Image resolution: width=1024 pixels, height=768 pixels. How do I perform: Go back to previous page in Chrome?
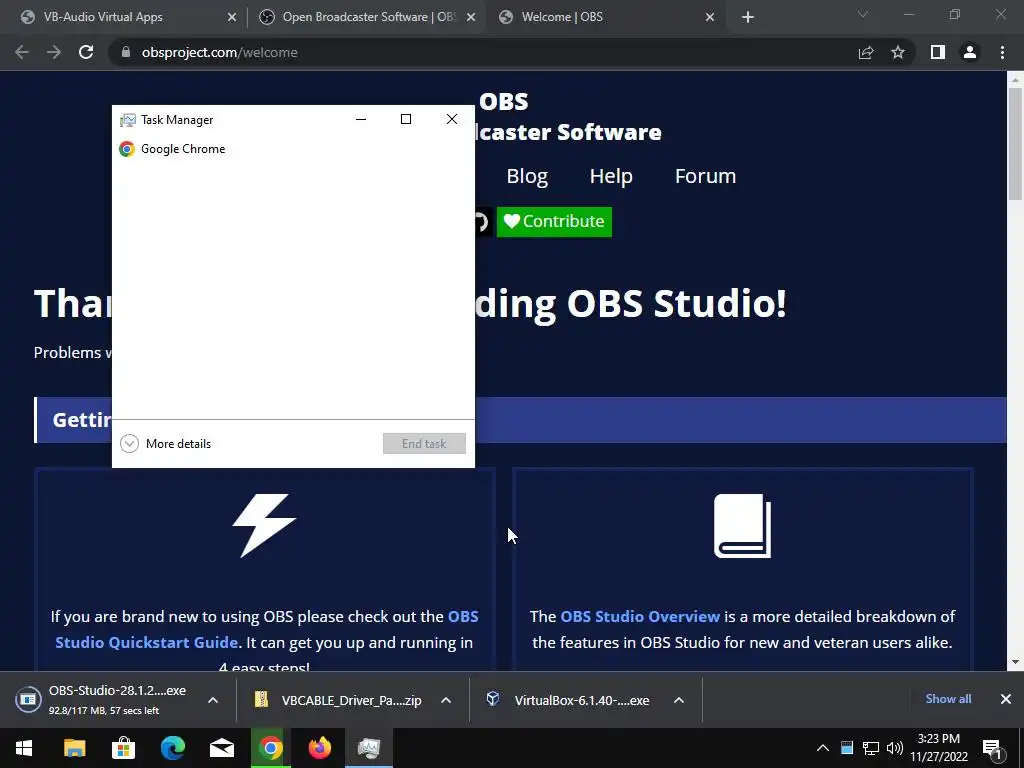tap(22, 52)
